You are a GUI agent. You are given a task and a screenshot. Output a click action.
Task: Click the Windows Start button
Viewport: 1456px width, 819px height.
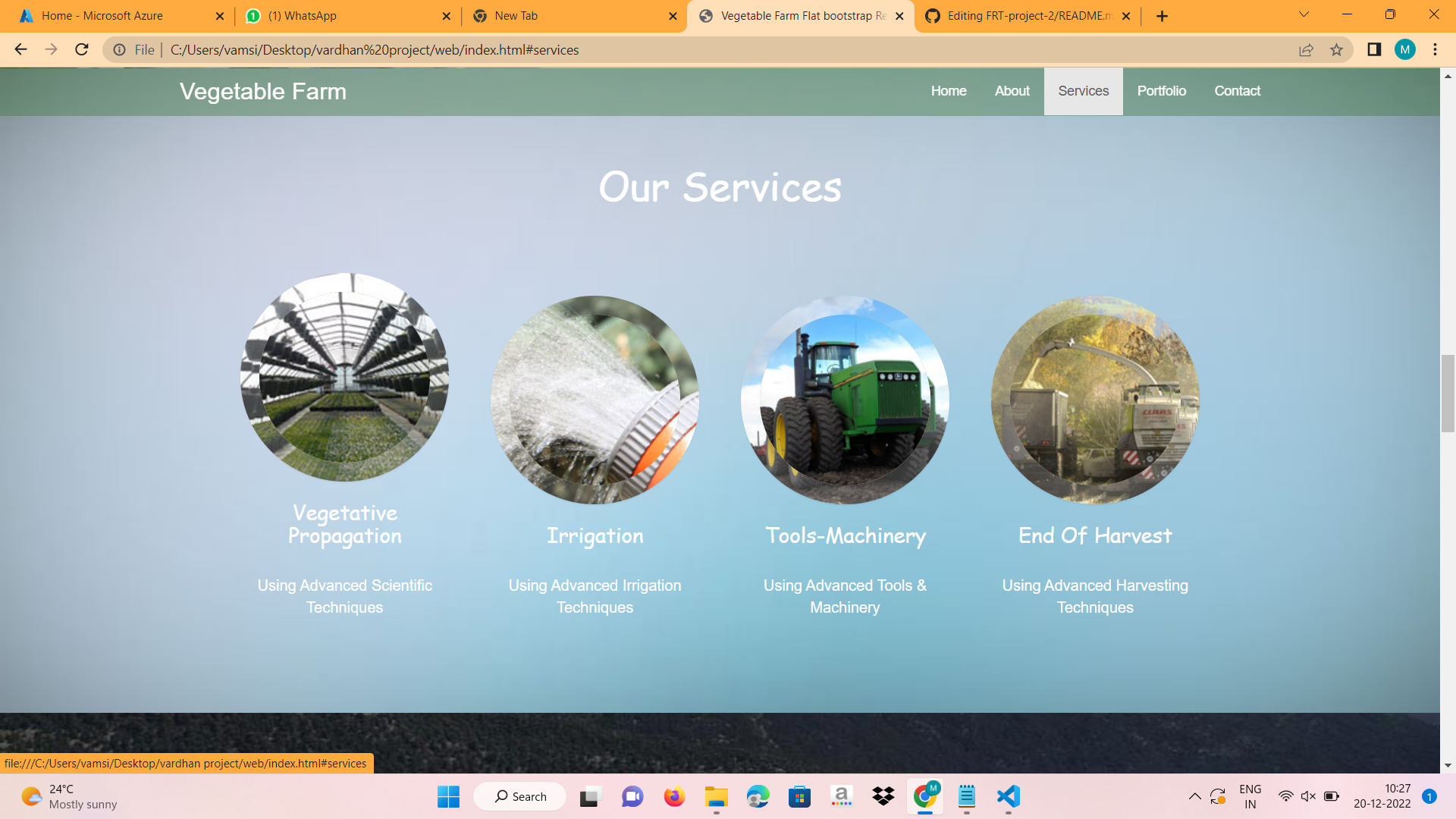click(x=448, y=797)
